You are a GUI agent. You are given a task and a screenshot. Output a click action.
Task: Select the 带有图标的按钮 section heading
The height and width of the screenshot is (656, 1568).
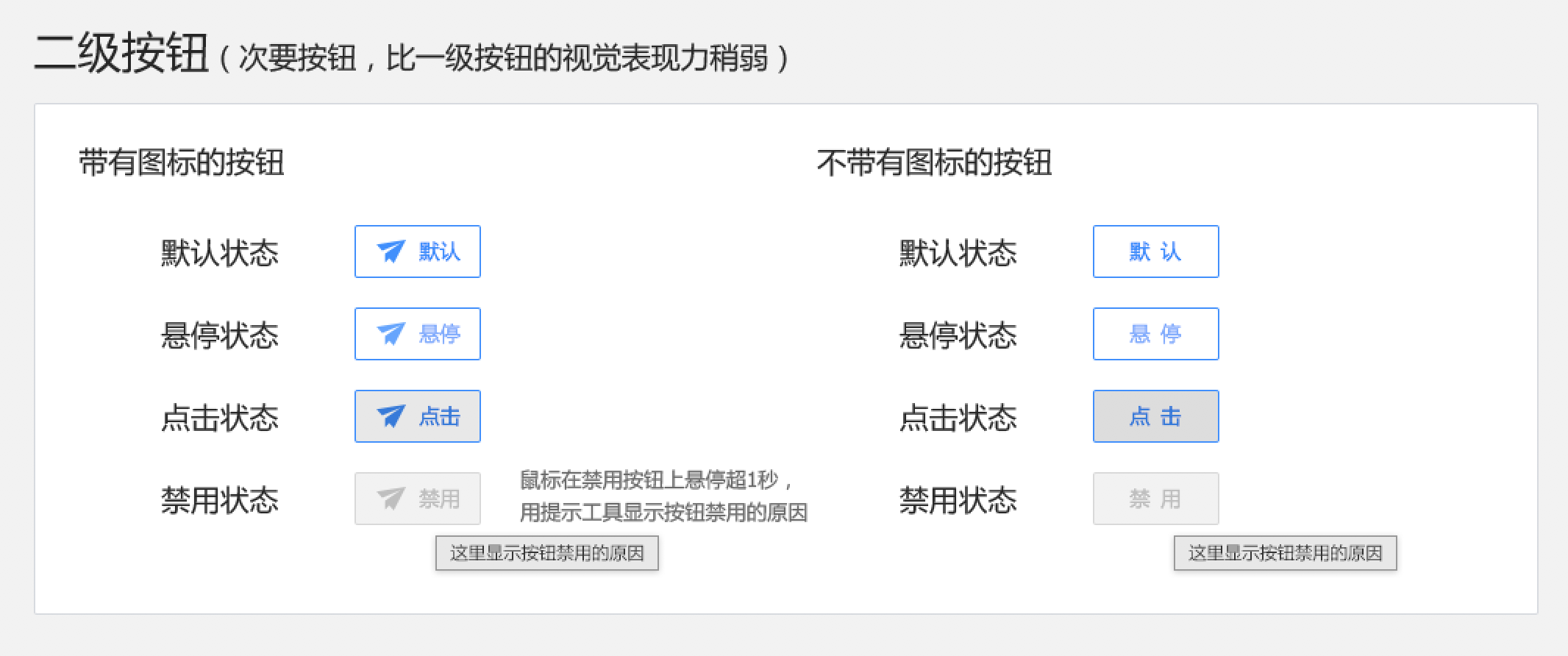pyautogui.click(x=181, y=163)
